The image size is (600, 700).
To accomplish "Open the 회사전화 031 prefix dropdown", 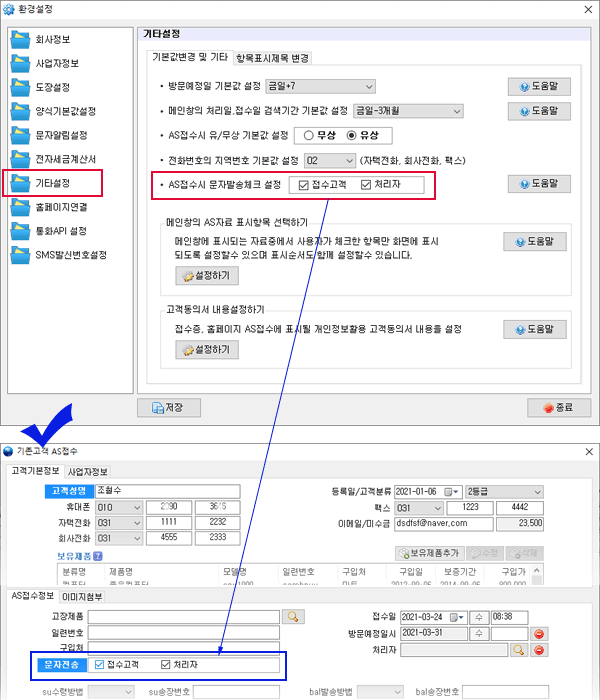I will 119,538.
